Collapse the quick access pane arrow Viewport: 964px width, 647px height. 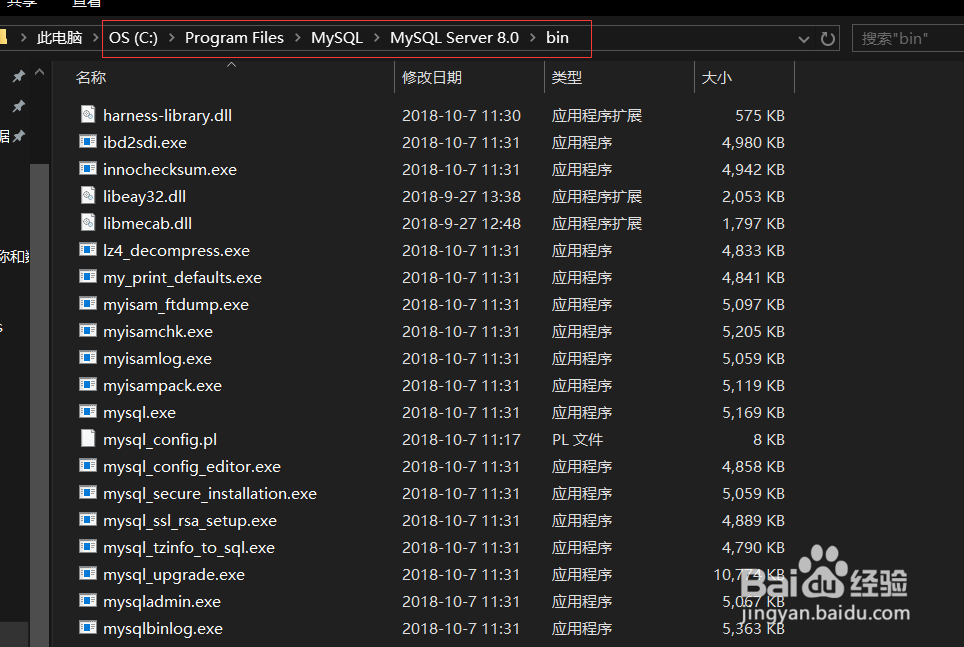[x=39, y=73]
